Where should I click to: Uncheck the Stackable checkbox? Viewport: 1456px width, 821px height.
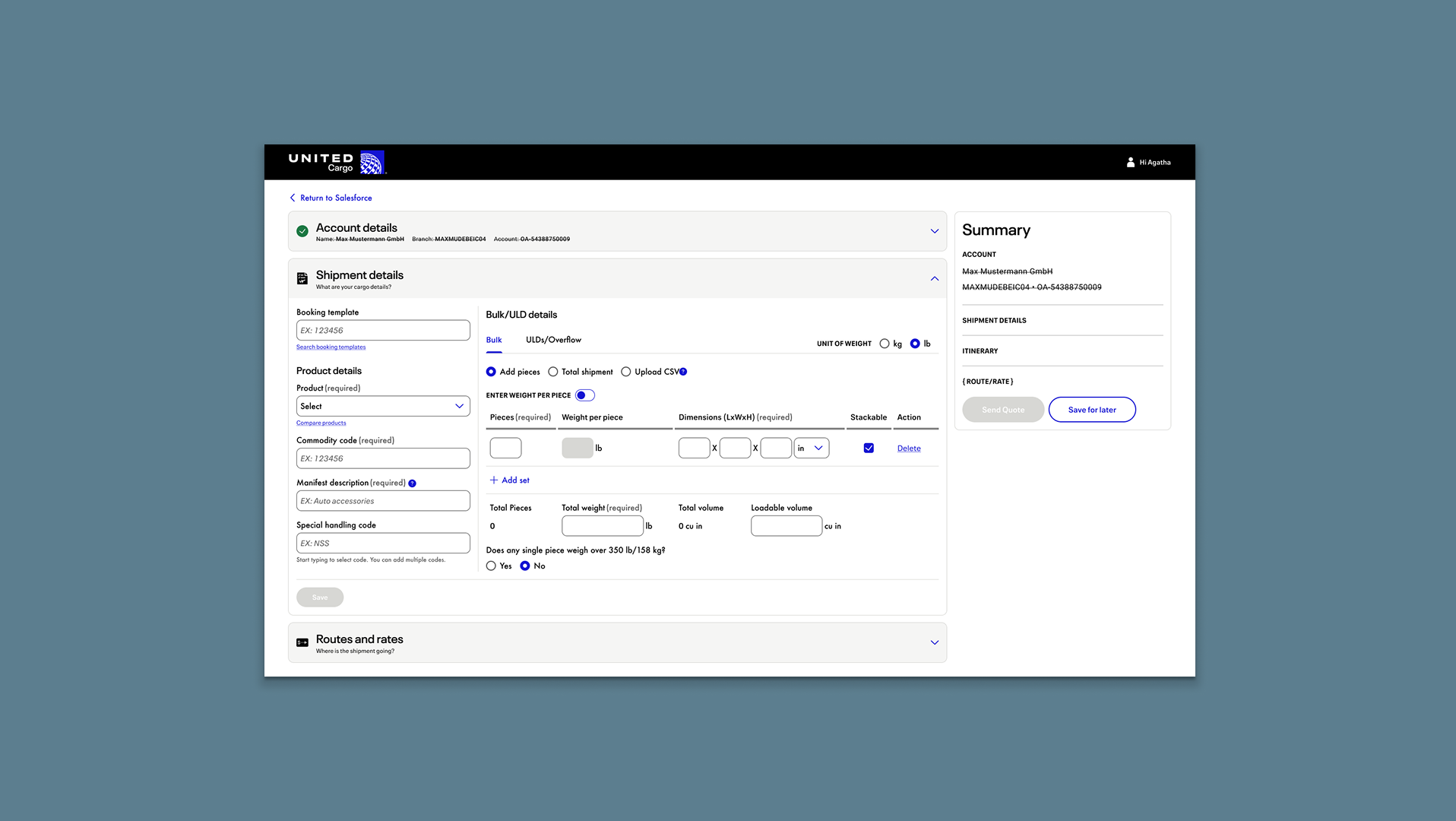[x=869, y=449]
